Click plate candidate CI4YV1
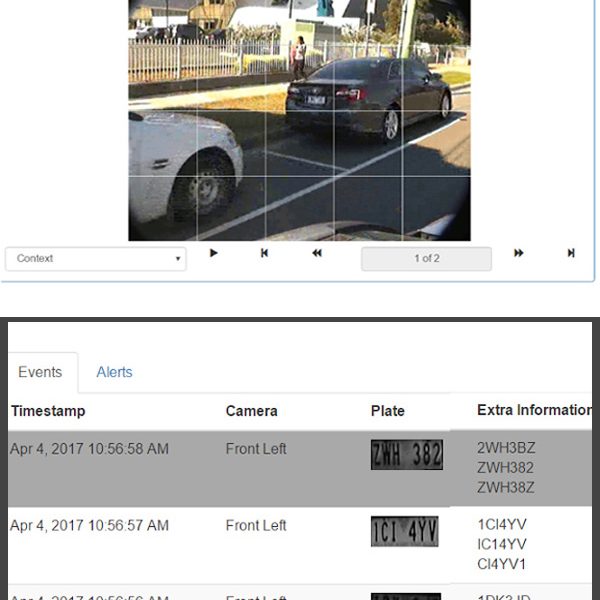The width and height of the screenshot is (600, 600). (502, 564)
